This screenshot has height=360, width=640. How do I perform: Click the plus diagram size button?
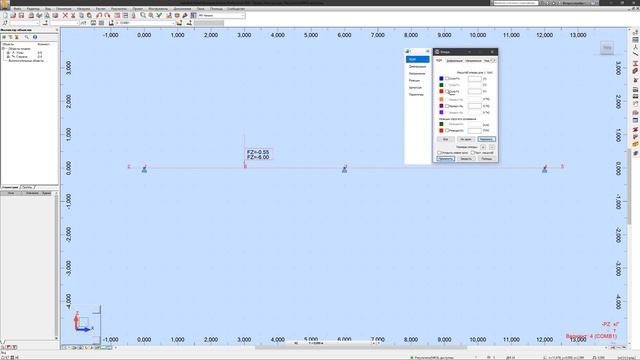pyautogui.click(x=483, y=147)
